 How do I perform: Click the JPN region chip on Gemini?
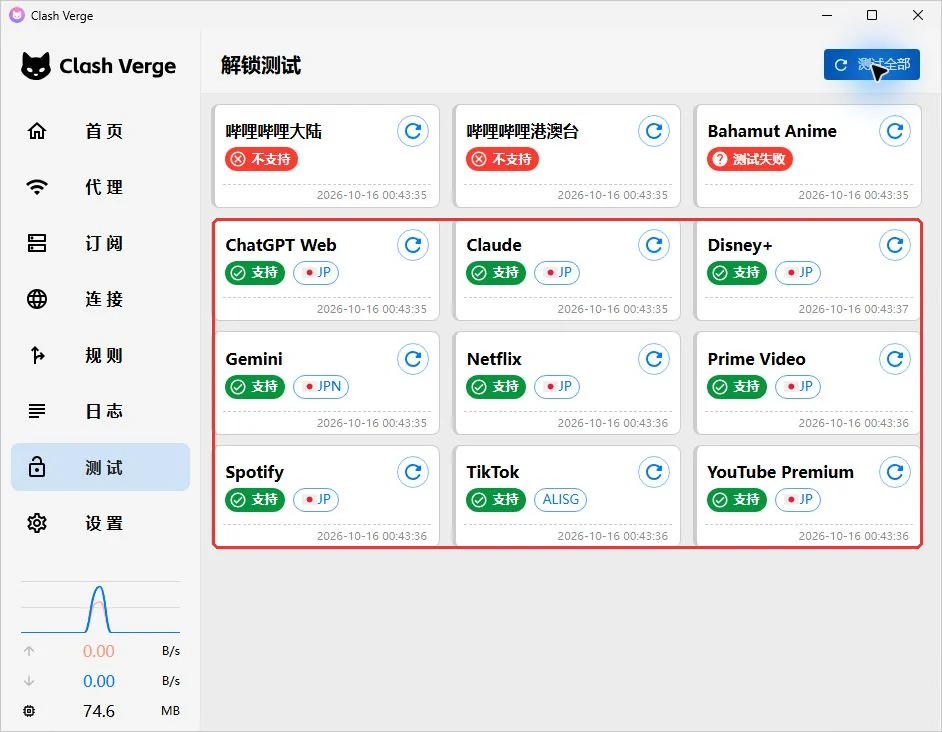[x=321, y=386]
